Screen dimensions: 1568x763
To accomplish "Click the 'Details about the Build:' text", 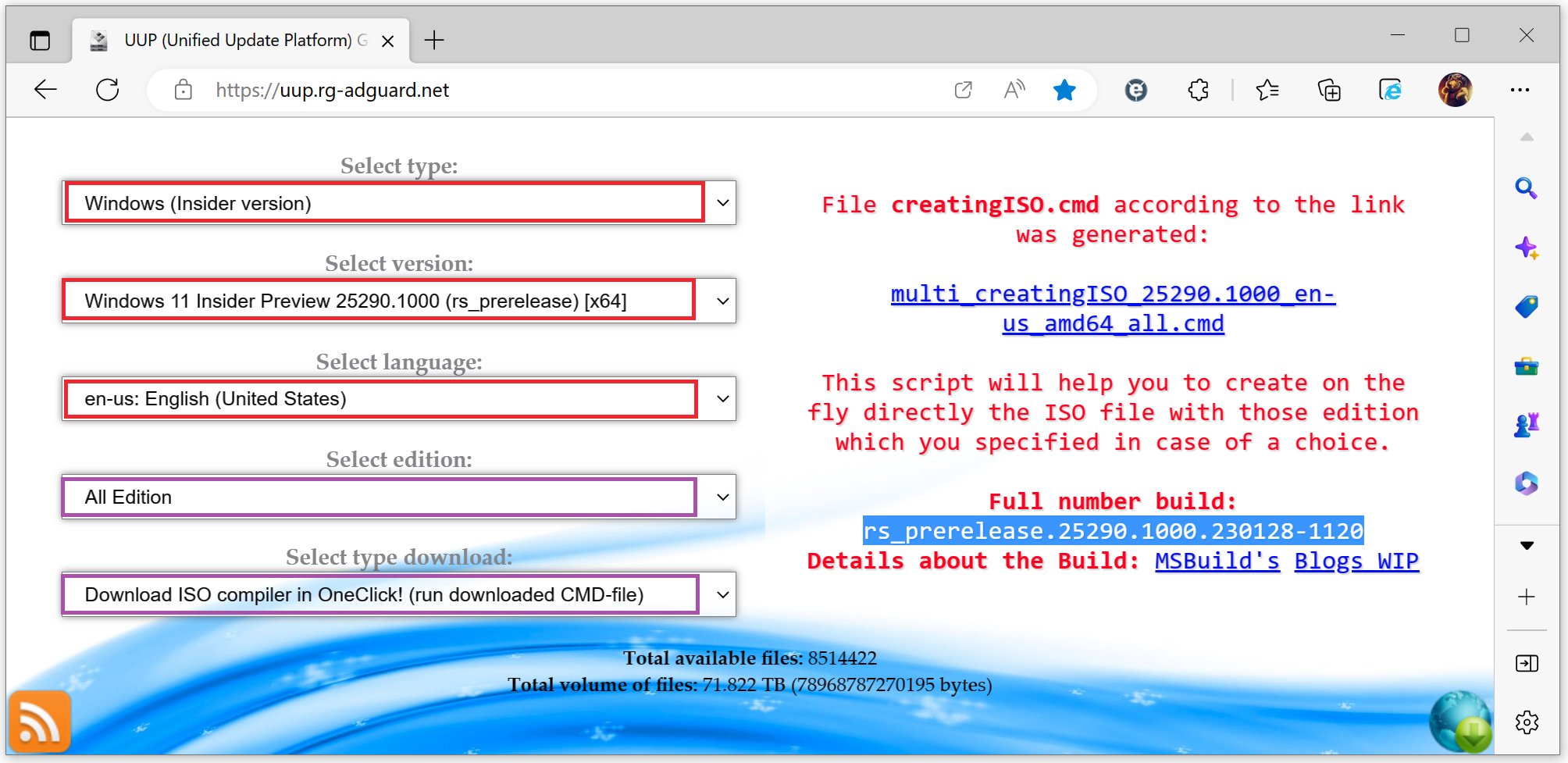I will pos(973,561).
